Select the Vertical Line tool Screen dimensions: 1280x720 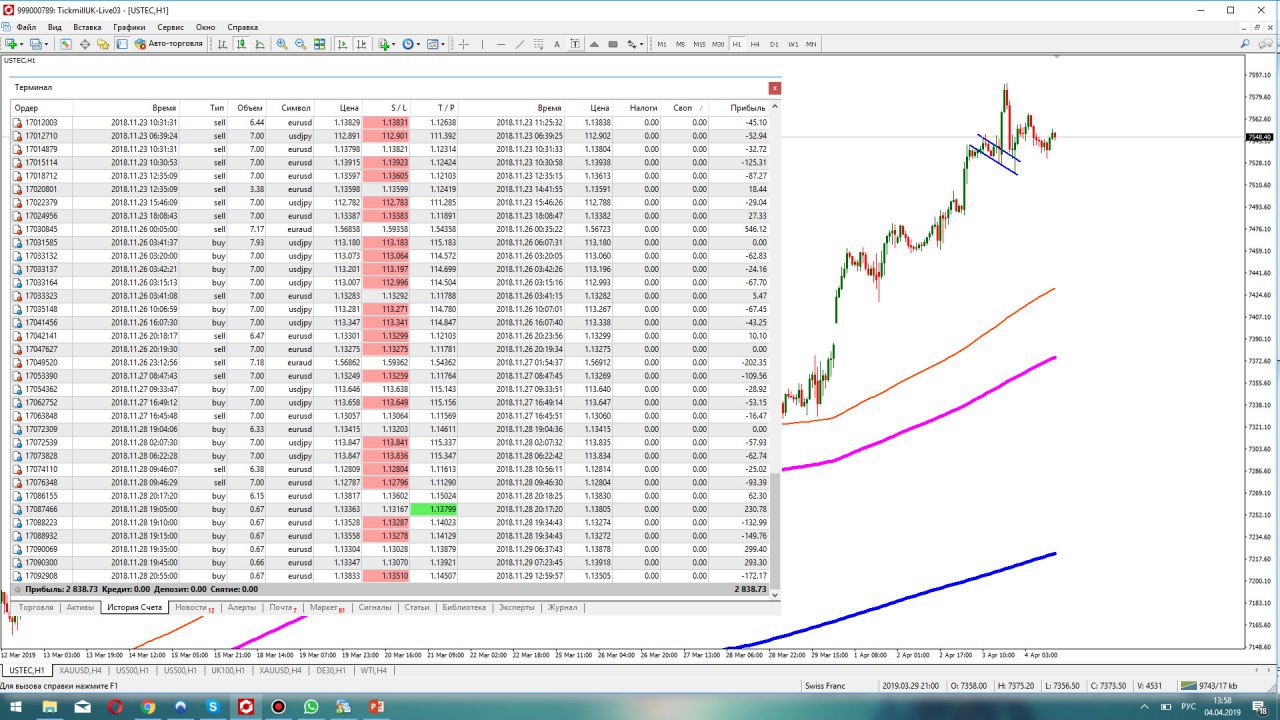[482, 44]
